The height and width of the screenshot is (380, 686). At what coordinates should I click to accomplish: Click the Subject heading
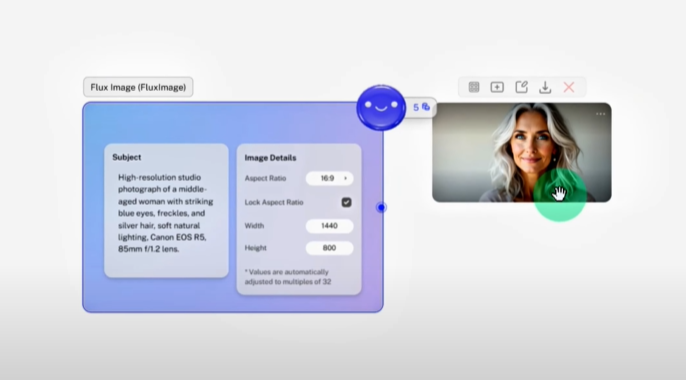click(x=127, y=157)
